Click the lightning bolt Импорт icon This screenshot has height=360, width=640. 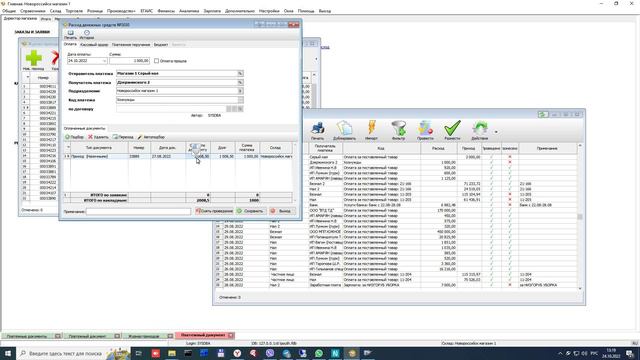click(x=371, y=128)
